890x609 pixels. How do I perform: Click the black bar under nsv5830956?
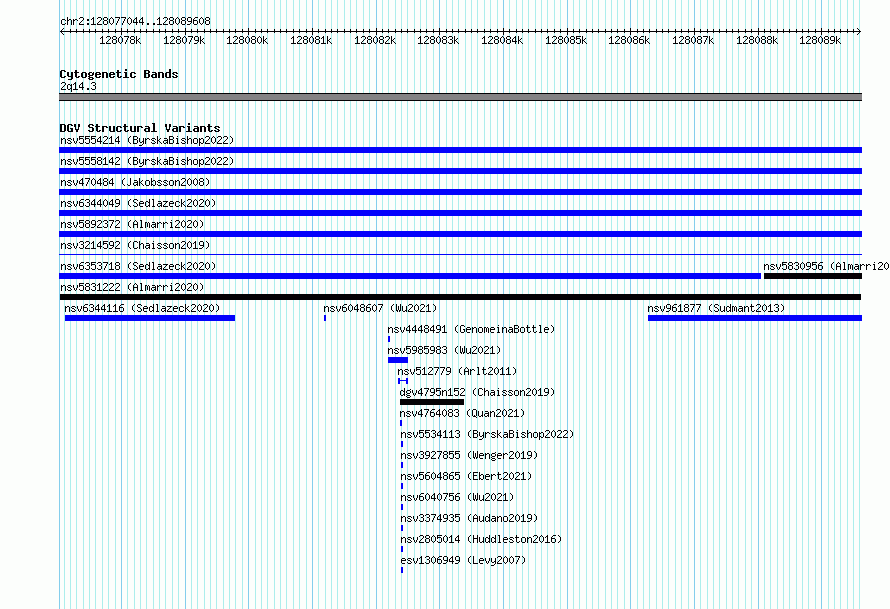[813, 276]
